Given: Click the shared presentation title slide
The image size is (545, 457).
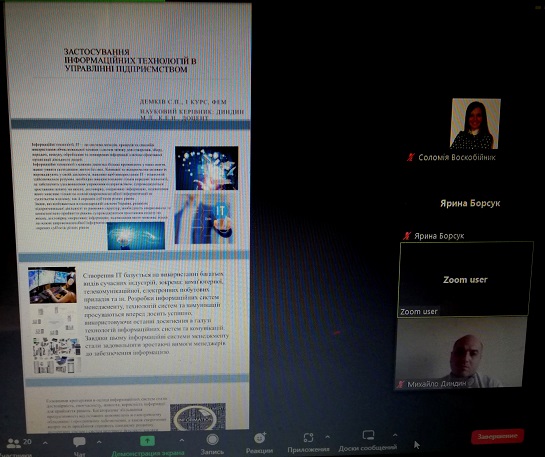Looking at the screenshot, I should [x=130, y=61].
